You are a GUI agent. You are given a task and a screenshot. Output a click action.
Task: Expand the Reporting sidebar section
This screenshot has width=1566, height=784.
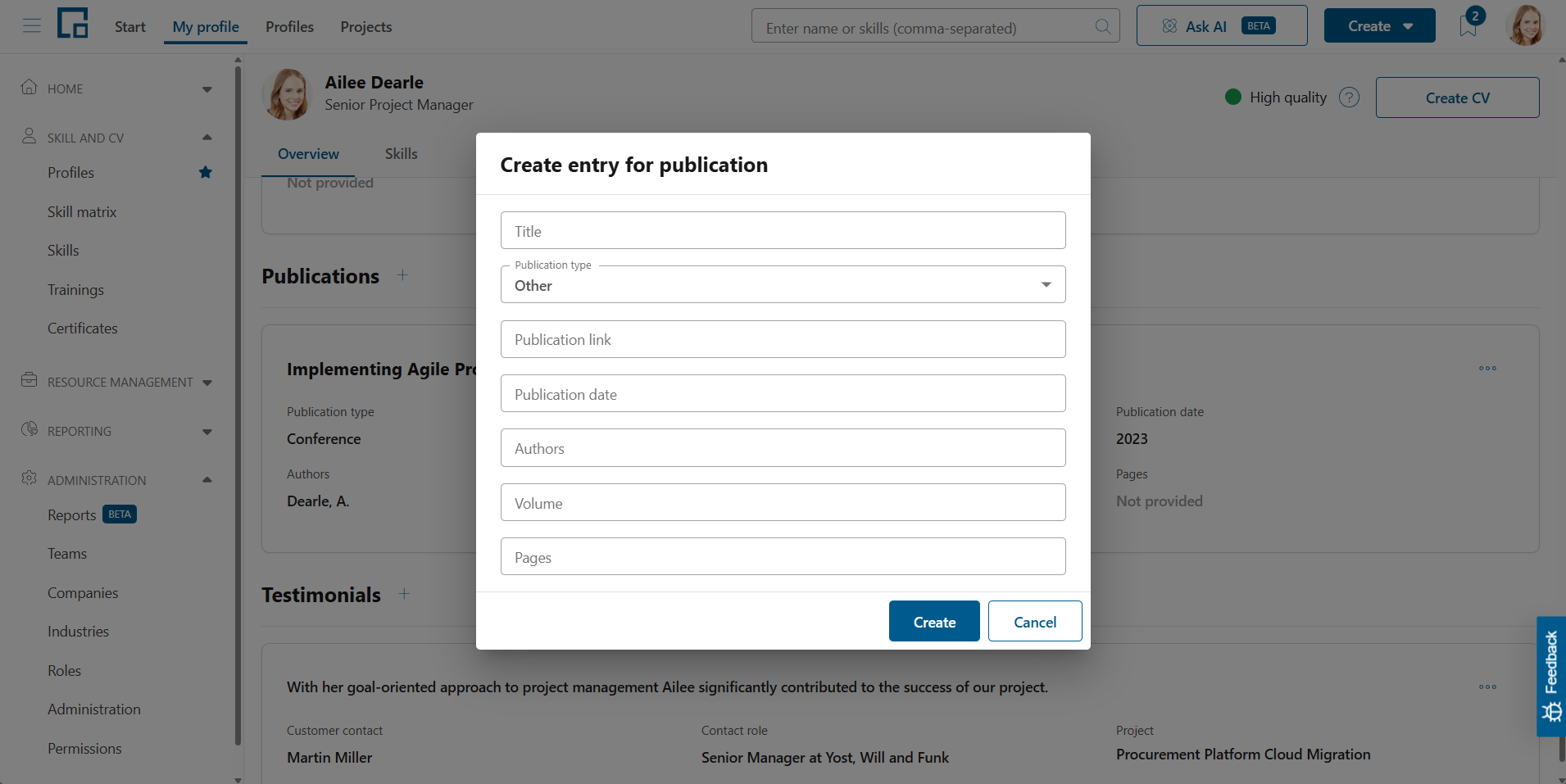(x=207, y=432)
